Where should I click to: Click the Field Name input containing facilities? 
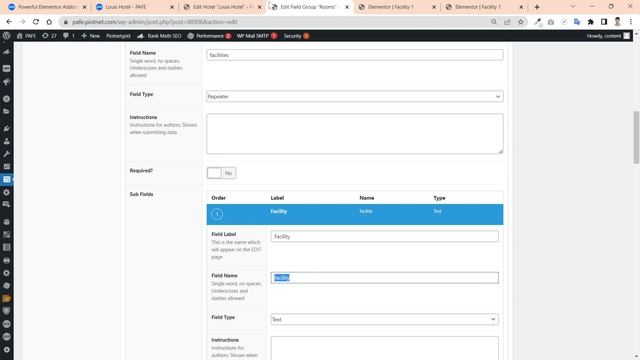pos(355,55)
